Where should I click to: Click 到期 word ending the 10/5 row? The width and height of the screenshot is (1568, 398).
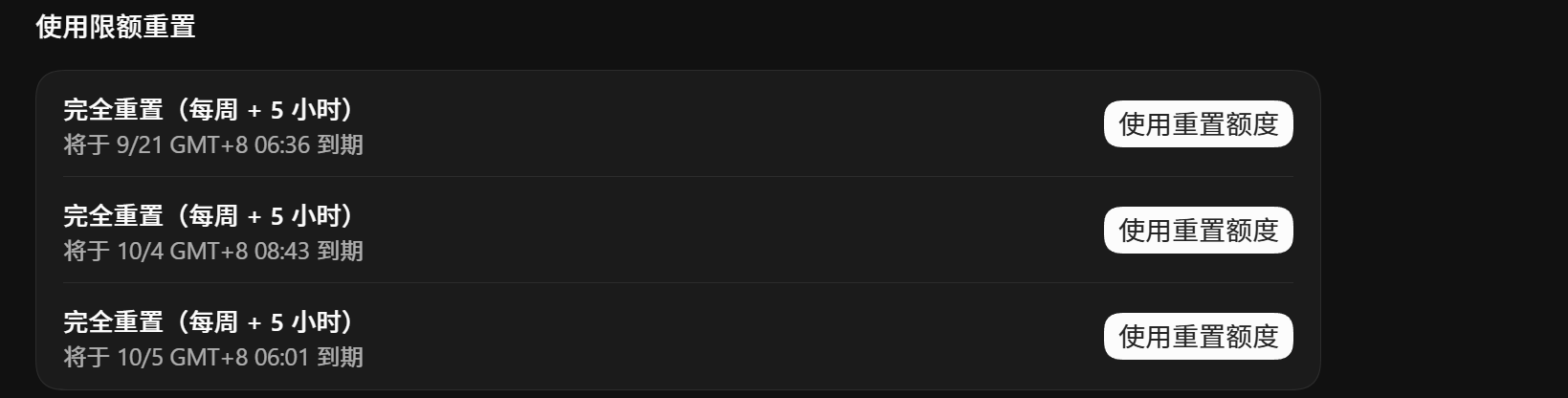340,358
